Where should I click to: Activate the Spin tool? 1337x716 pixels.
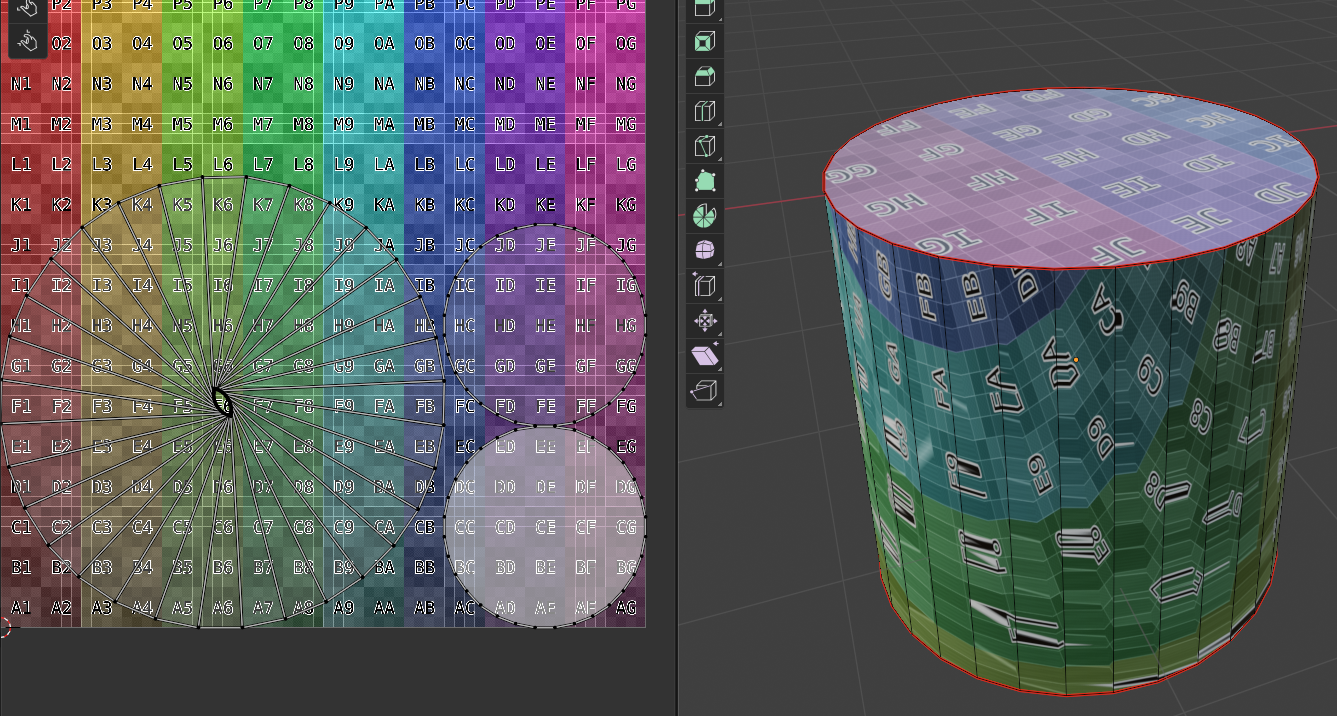[x=705, y=216]
